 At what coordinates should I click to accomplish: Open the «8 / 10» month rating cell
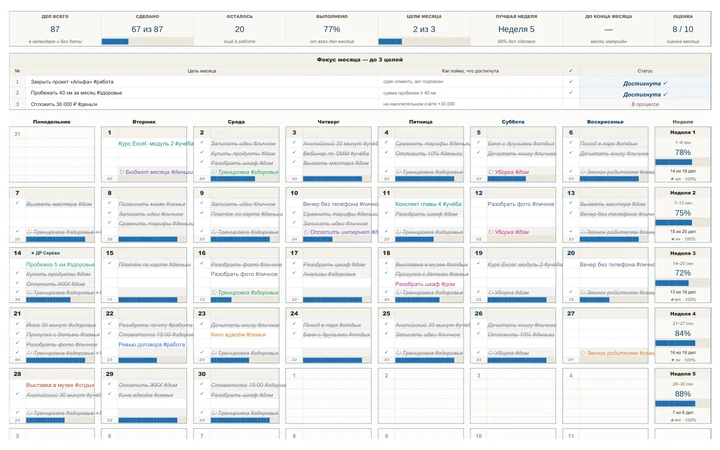(683, 29)
